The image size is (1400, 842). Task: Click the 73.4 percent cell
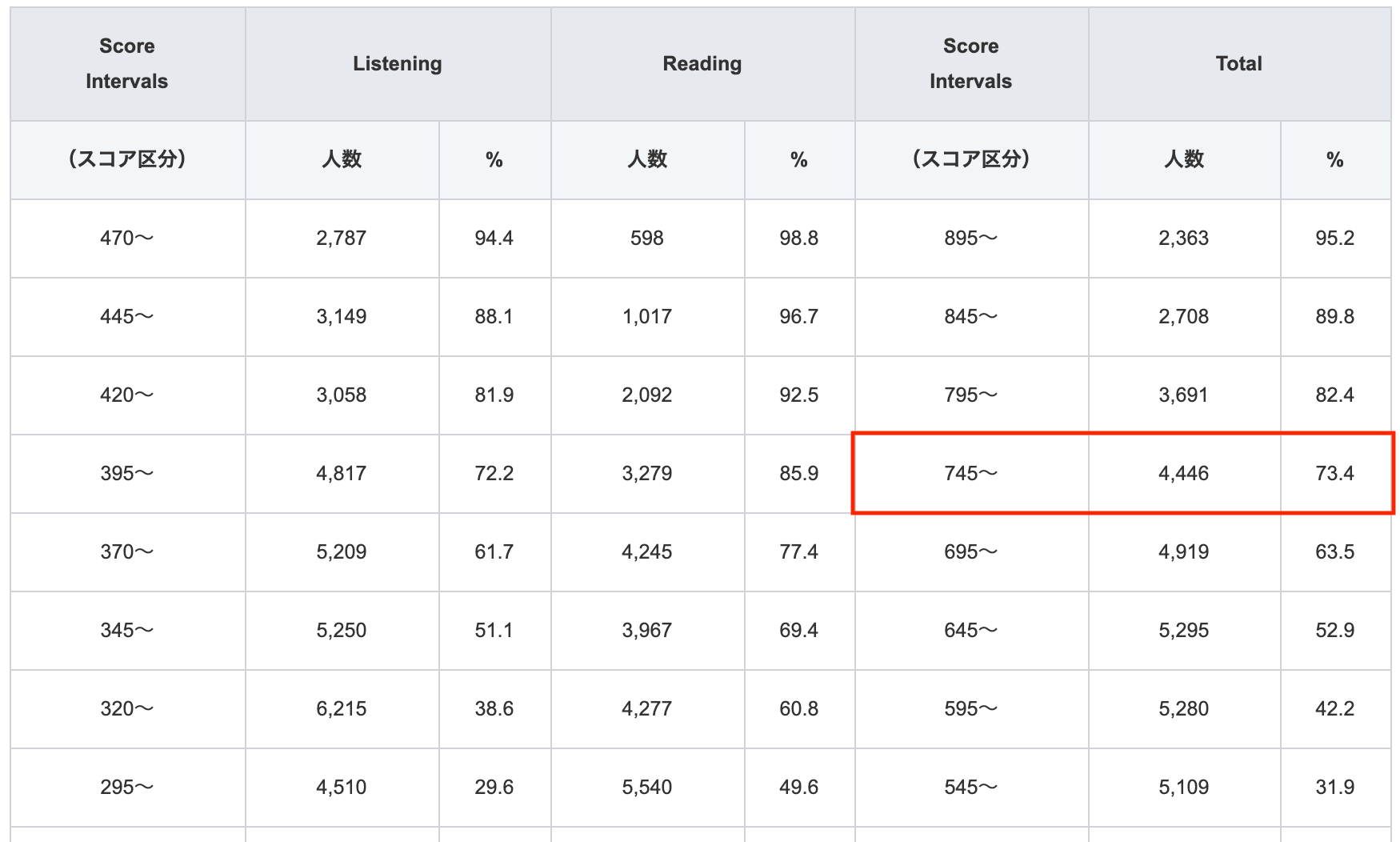pos(1334,474)
